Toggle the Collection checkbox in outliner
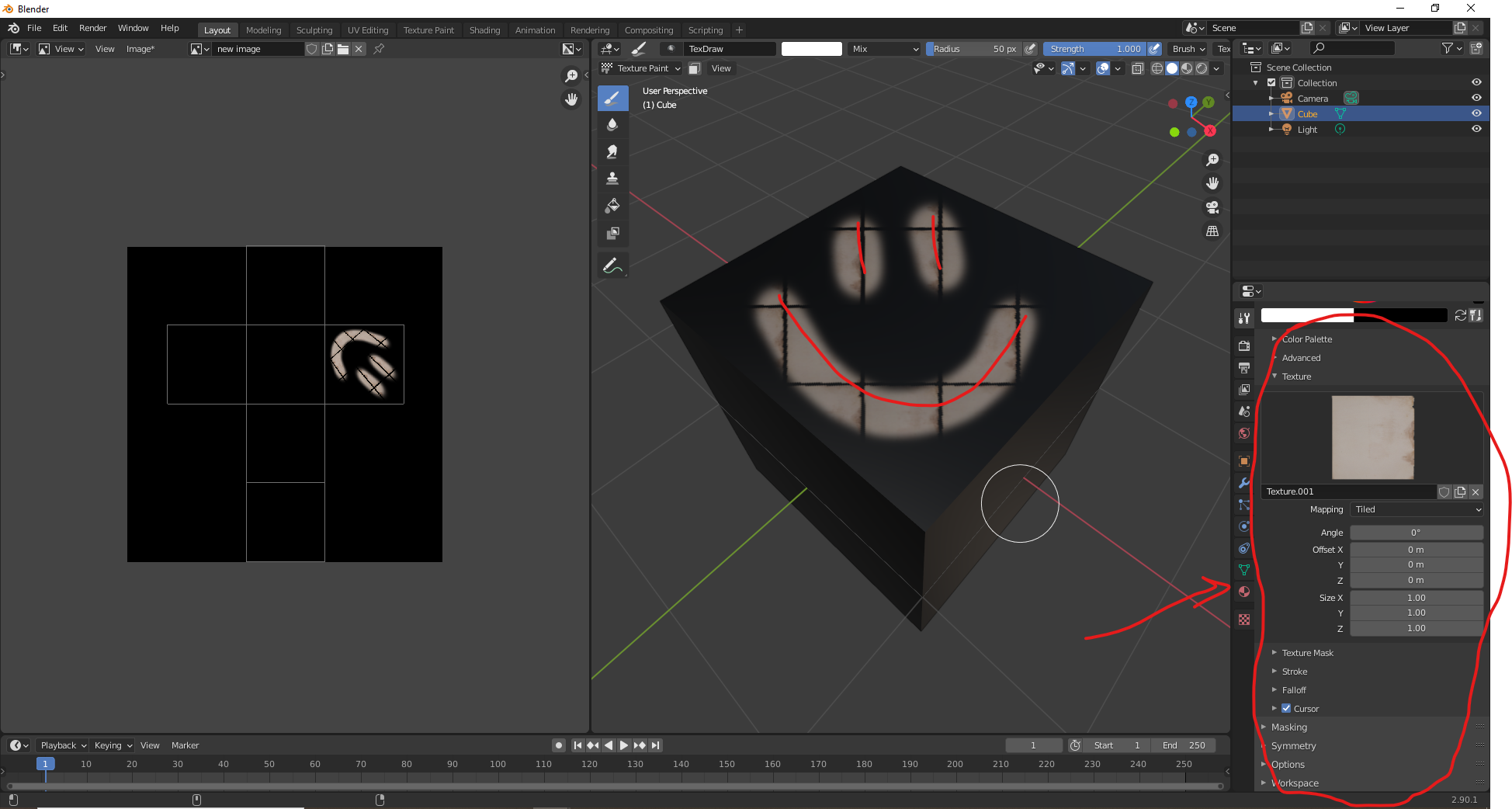 (x=1271, y=82)
